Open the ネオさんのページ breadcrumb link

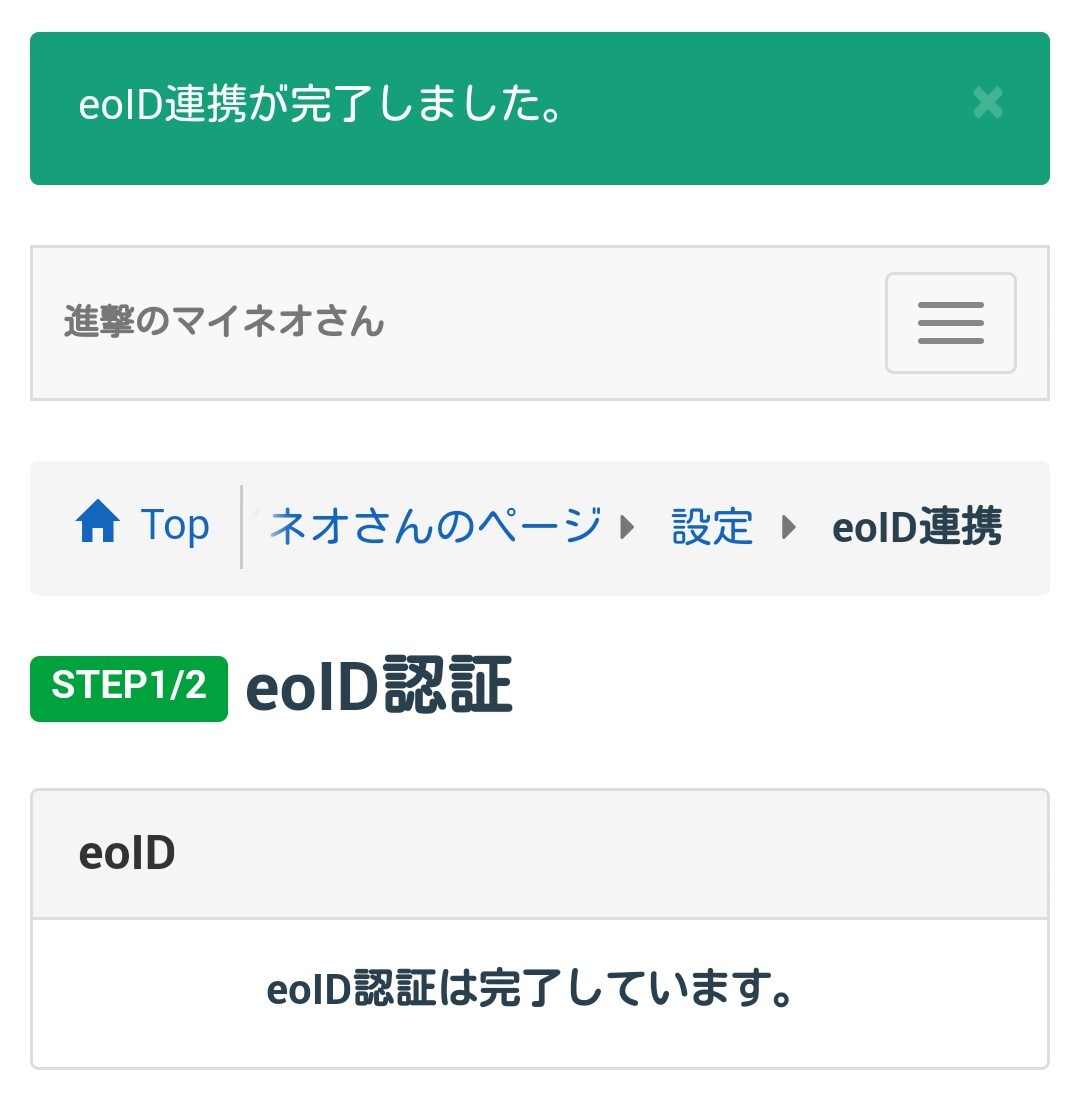tap(437, 526)
